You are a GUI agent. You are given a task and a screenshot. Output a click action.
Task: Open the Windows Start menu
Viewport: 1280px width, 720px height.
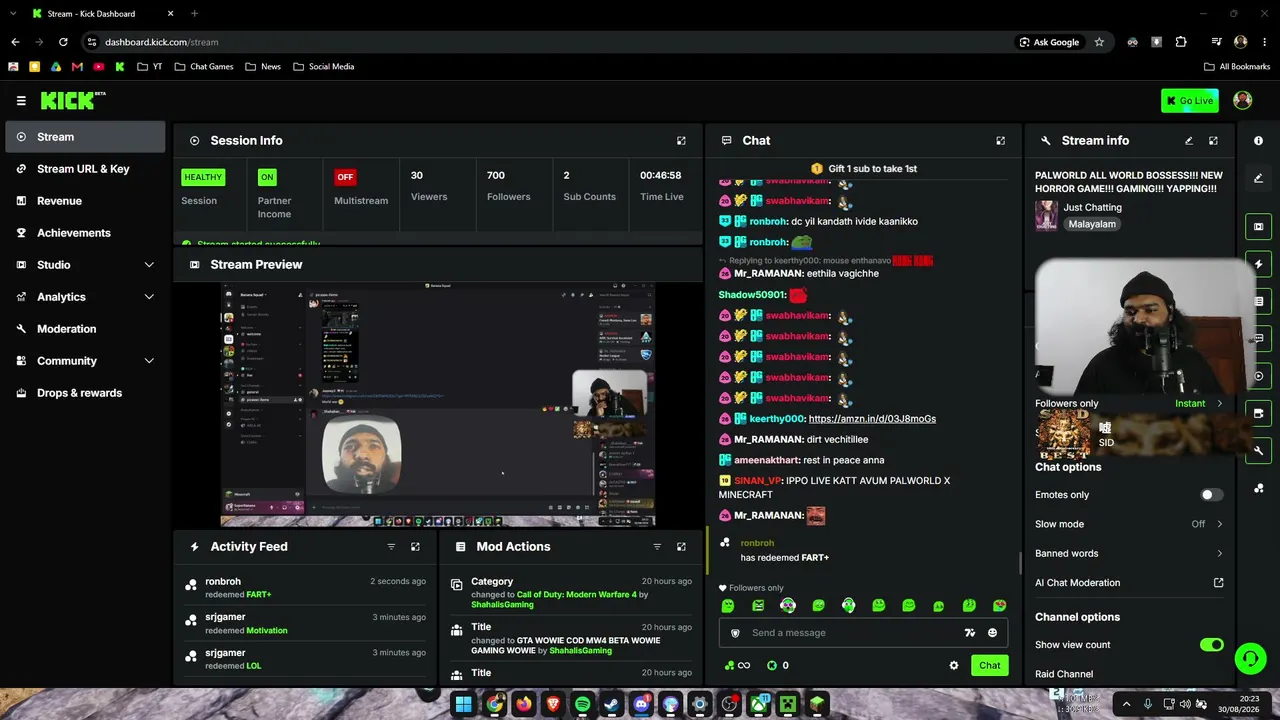(x=463, y=704)
